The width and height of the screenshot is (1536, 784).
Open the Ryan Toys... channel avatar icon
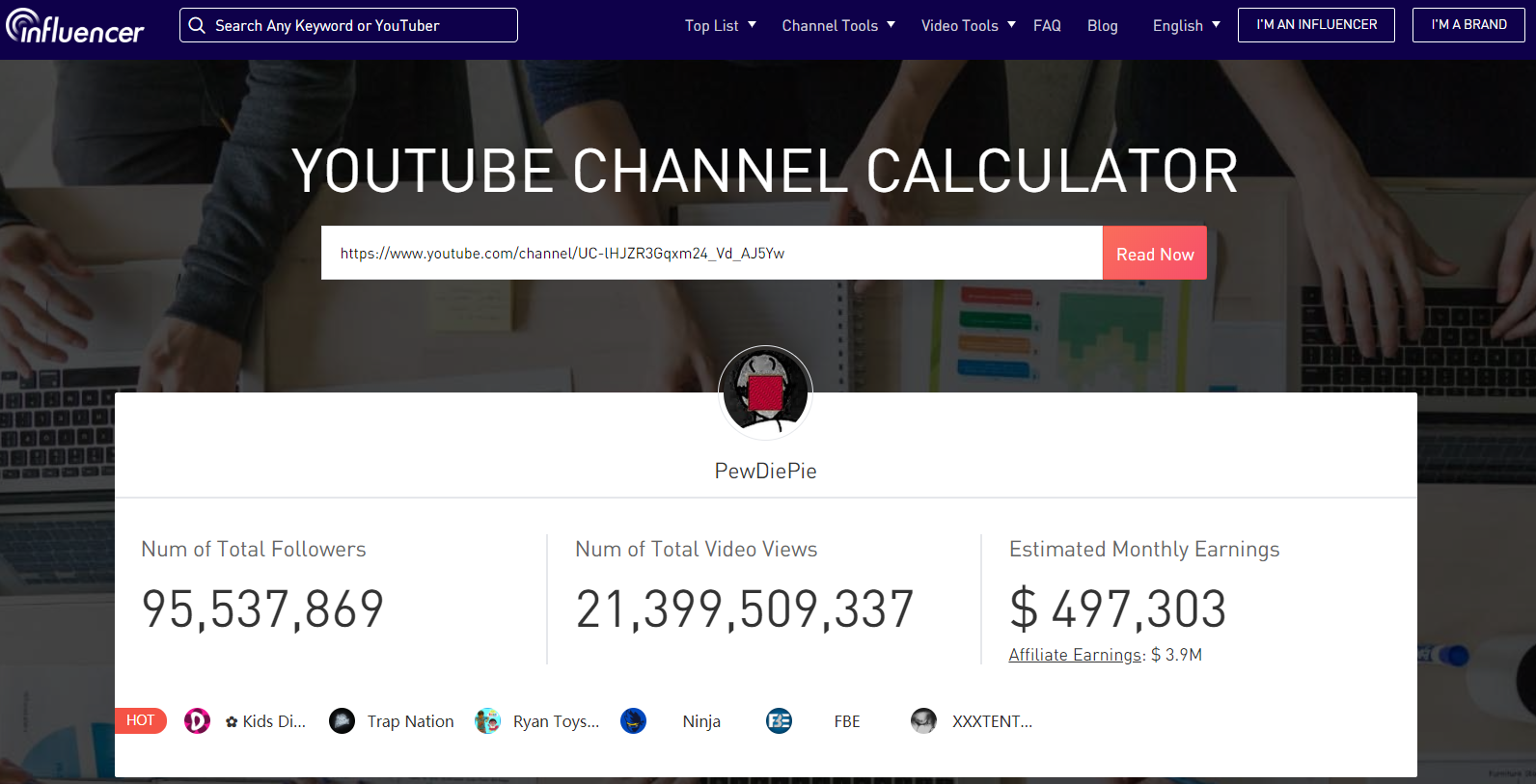[487, 720]
